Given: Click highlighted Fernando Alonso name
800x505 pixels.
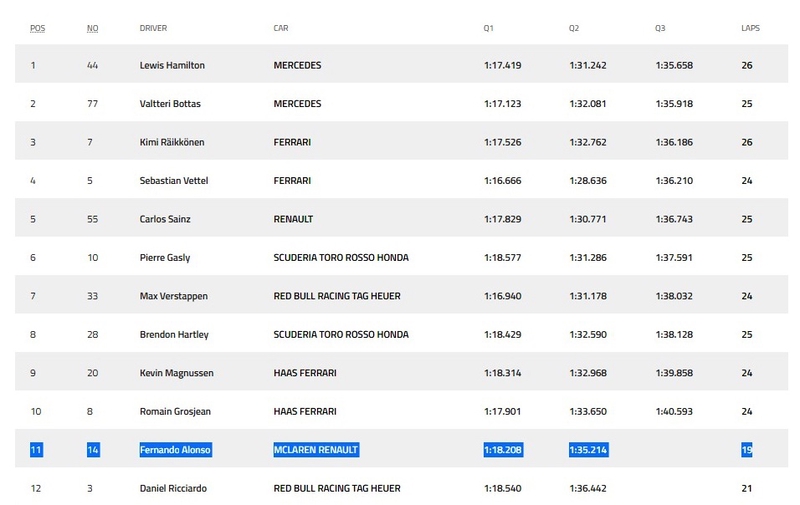Looking at the screenshot, I should point(176,450).
